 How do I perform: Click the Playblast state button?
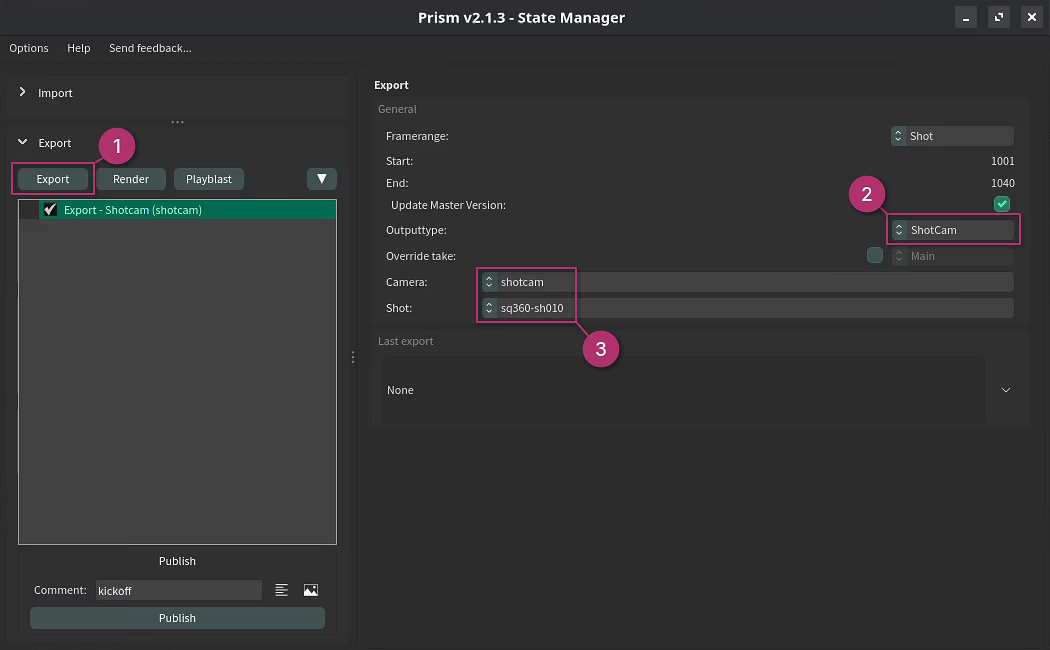coord(209,179)
